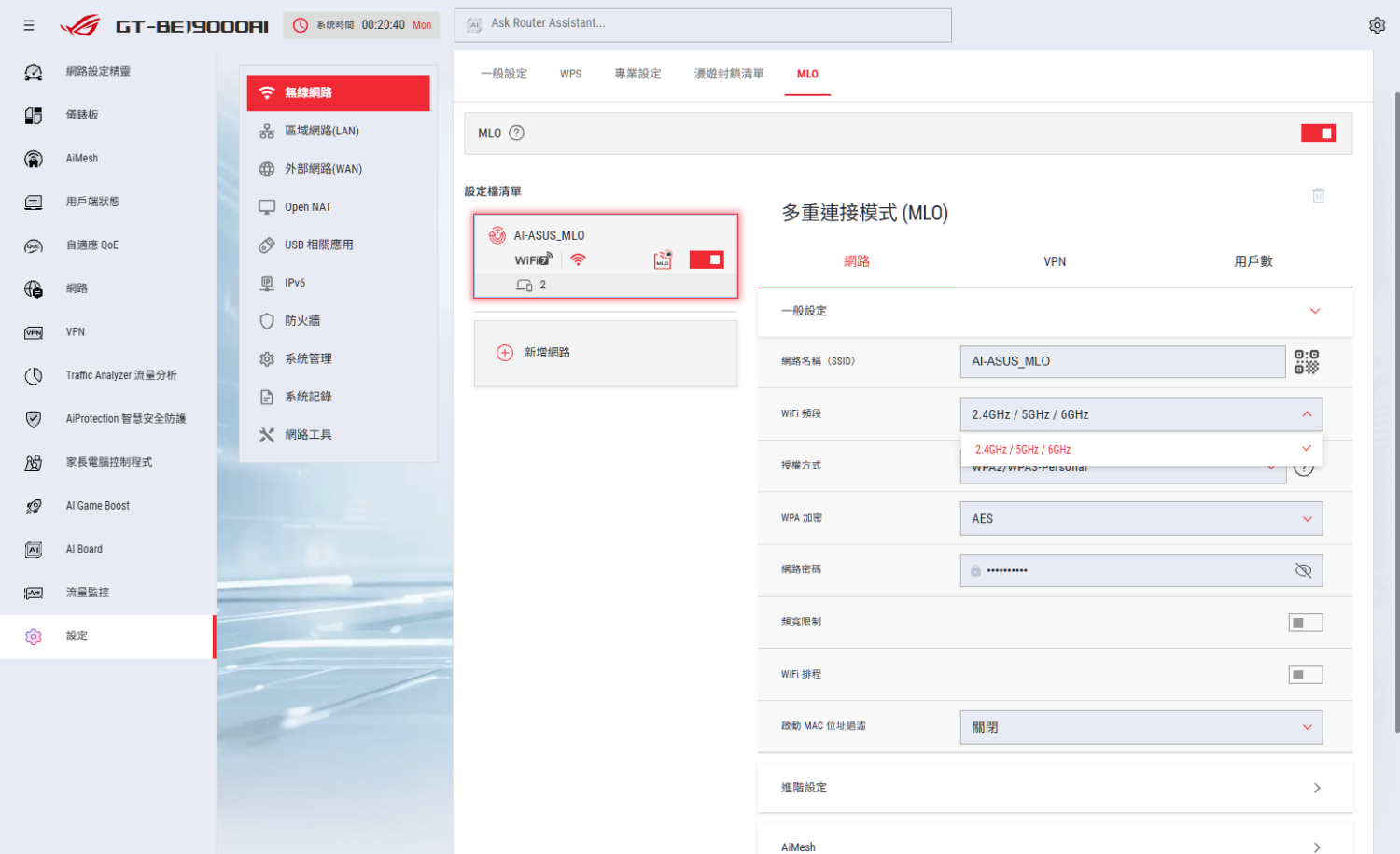This screenshot has height=854, width=1400.
Task: Click the firewall shield icon
Action: pos(267,320)
